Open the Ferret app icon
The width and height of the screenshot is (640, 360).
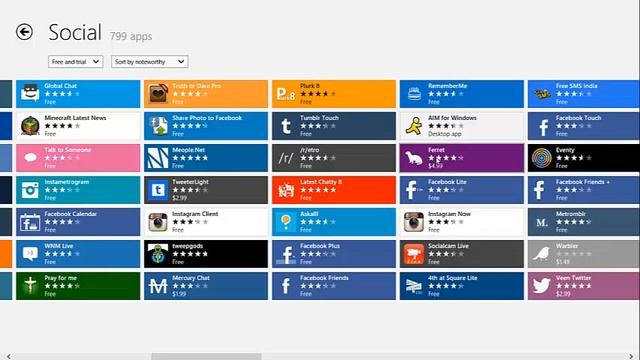point(414,158)
